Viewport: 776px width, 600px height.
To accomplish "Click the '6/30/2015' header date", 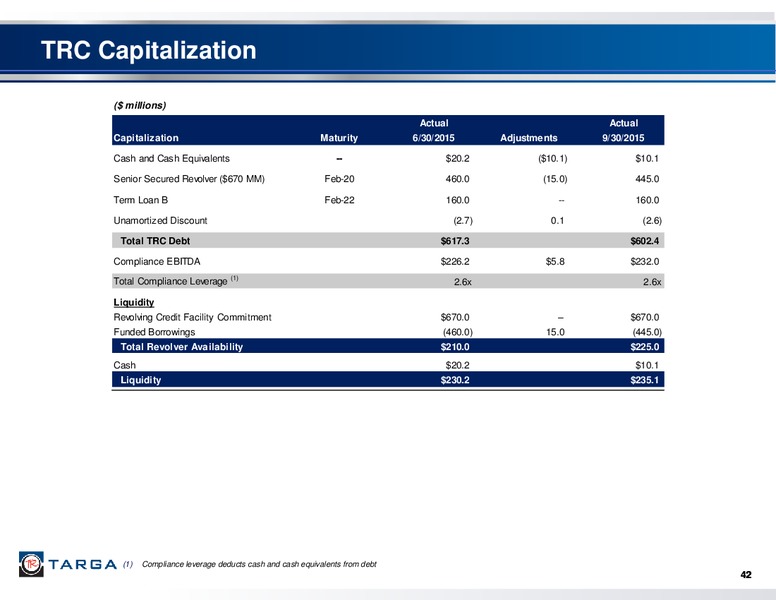I will click(434, 138).
